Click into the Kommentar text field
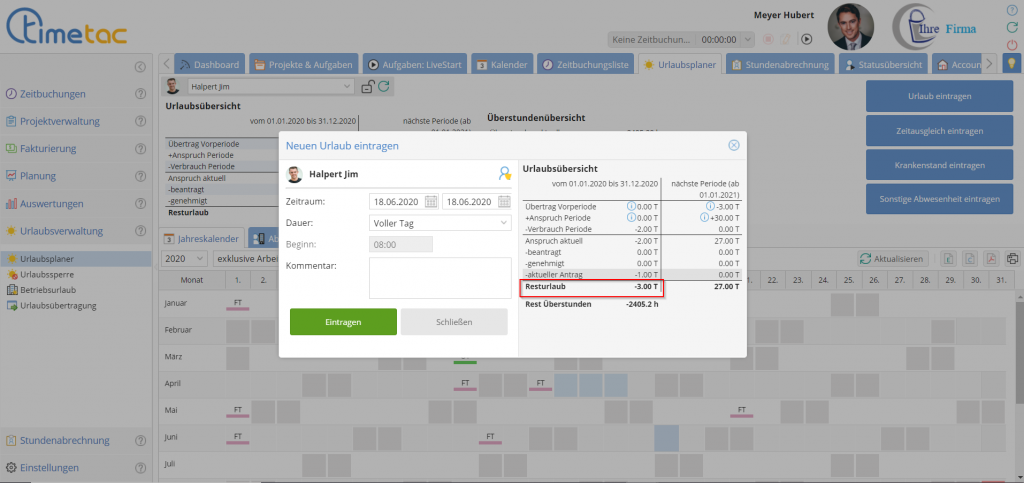Screen dimensions: 1024x483 [439, 277]
